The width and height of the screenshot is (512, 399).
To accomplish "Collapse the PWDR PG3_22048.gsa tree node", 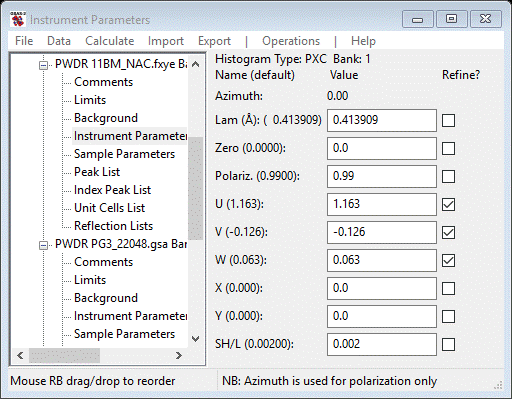I will pos(43,245).
